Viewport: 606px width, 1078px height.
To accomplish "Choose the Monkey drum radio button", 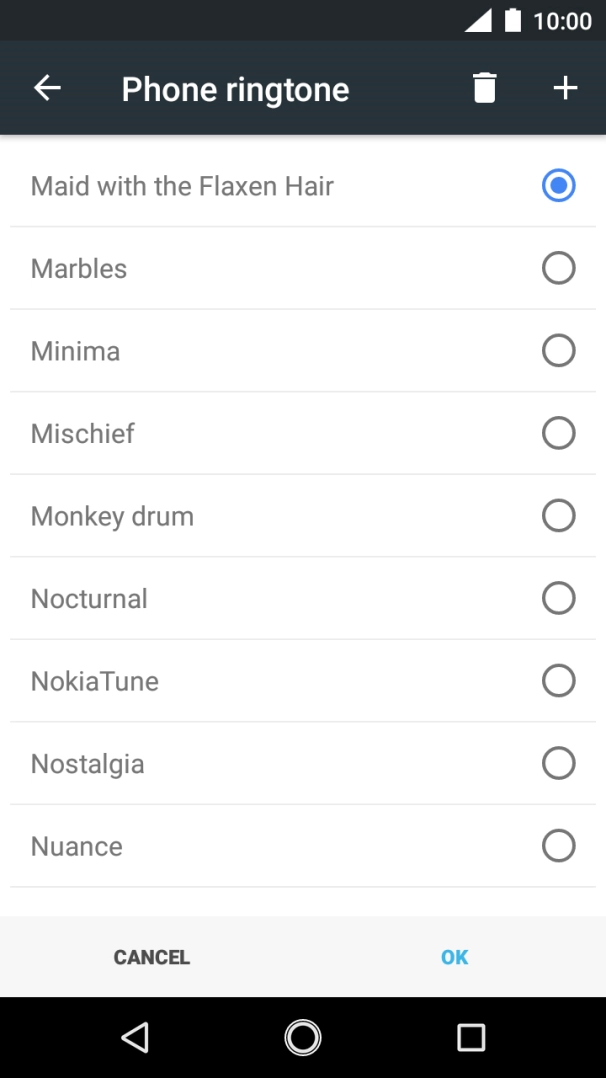I will coord(558,516).
